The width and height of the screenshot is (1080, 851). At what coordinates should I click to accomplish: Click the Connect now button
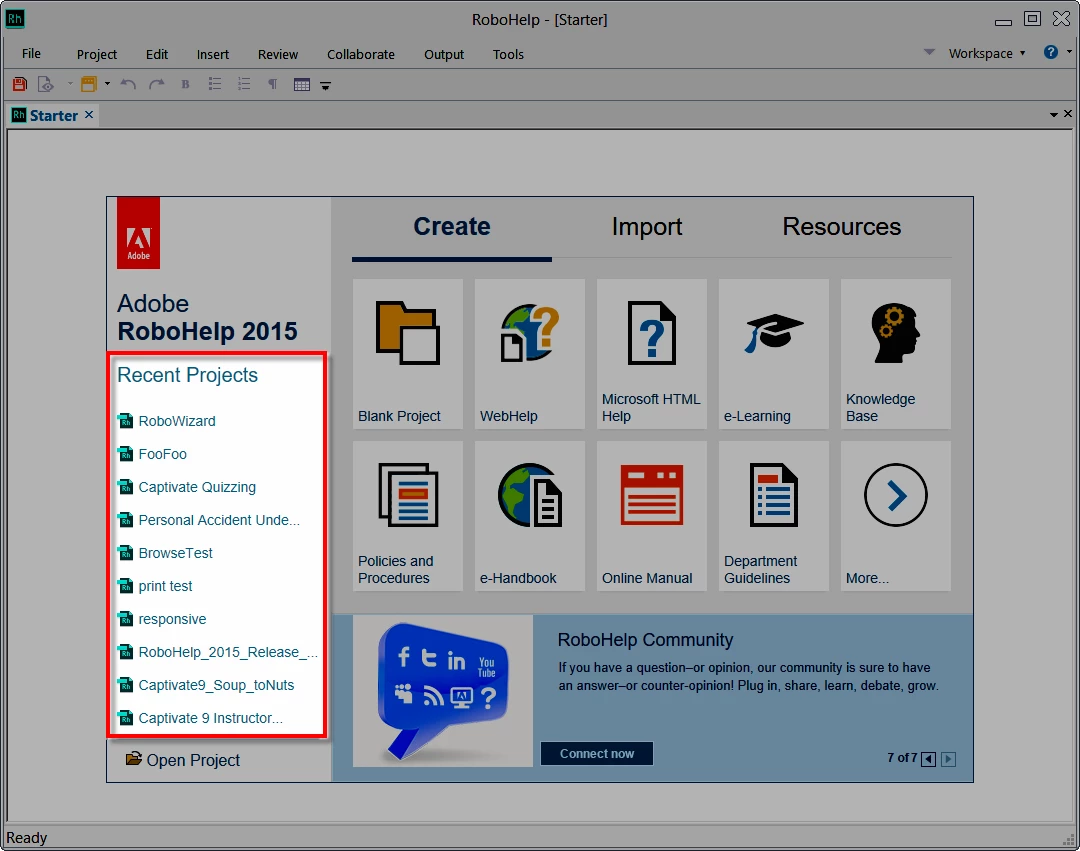596,753
